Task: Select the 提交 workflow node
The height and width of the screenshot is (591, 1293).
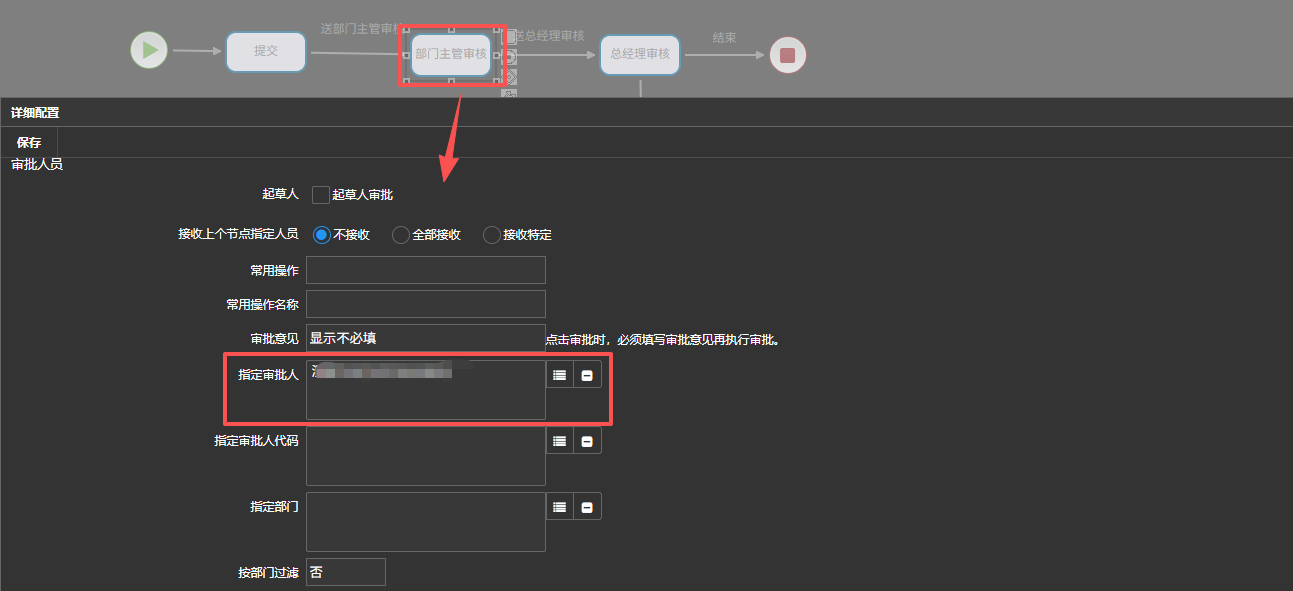Action: point(265,51)
